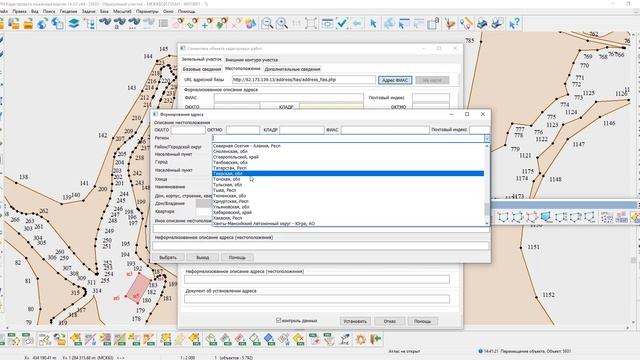Open the Помощь menu in menu bar
The image size is (640, 360).
[x=187, y=11]
